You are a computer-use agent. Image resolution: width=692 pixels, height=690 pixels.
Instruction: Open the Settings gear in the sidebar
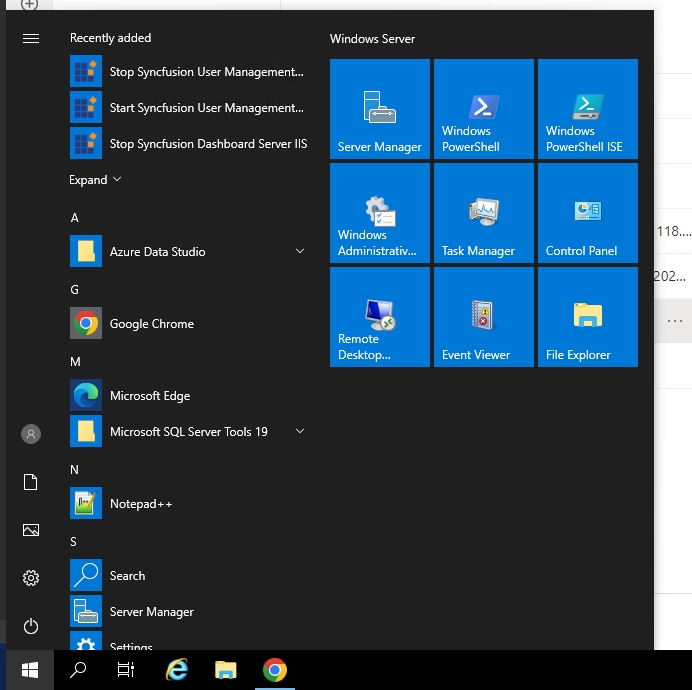click(31, 578)
